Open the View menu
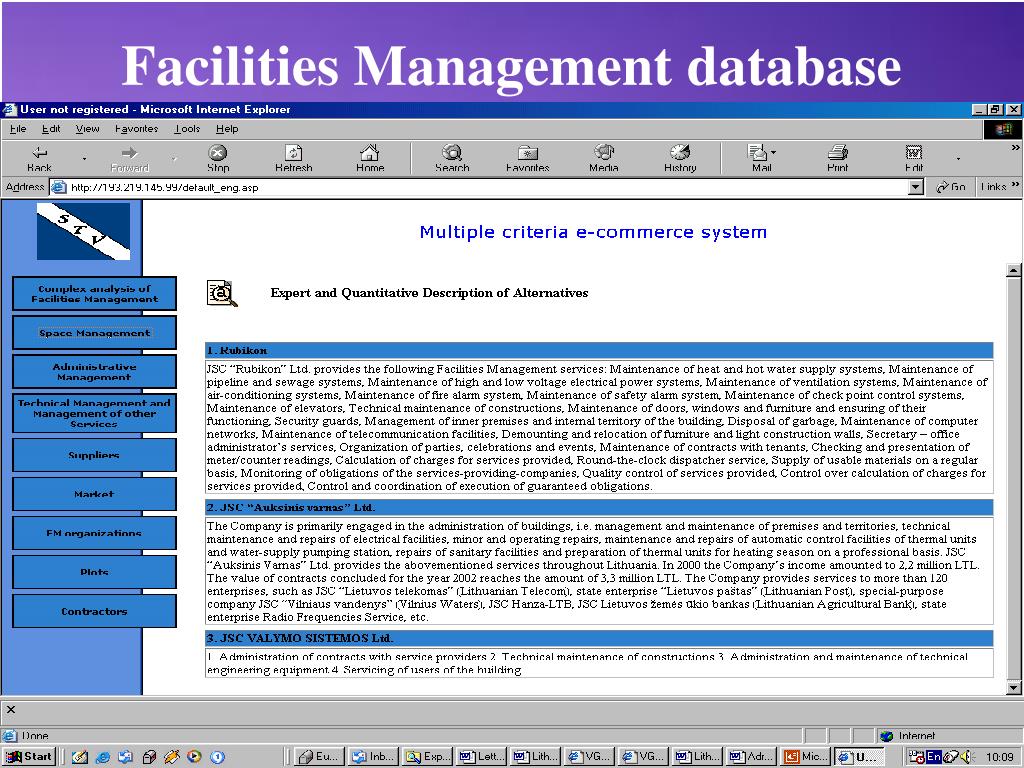Image resolution: width=1024 pixels, height=768 pixels. coord(88,129)
